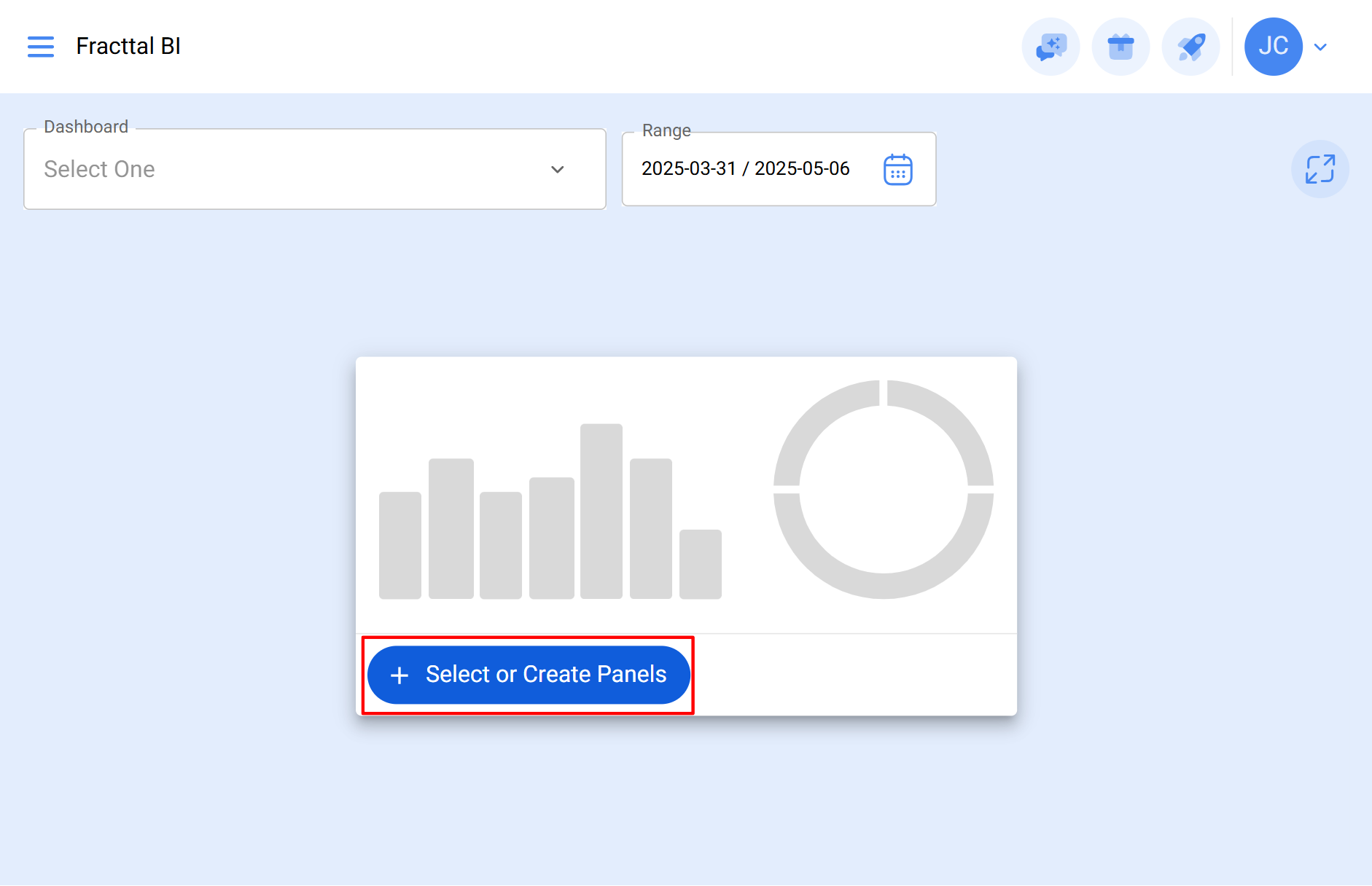
Task: Click the gift box icon
Action: click(1120, 47)
